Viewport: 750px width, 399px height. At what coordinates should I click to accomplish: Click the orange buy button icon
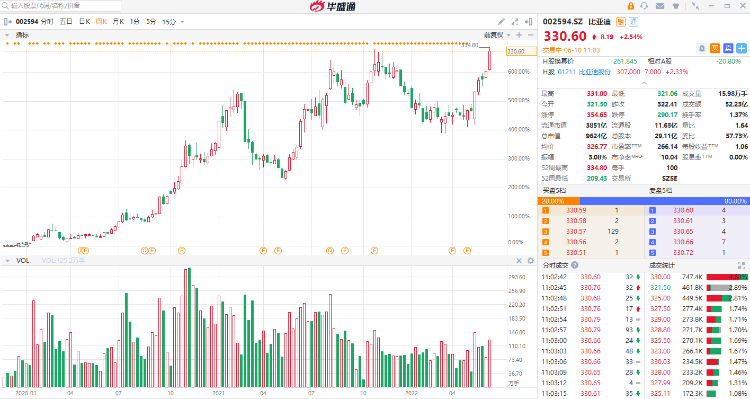click(715, 48)
